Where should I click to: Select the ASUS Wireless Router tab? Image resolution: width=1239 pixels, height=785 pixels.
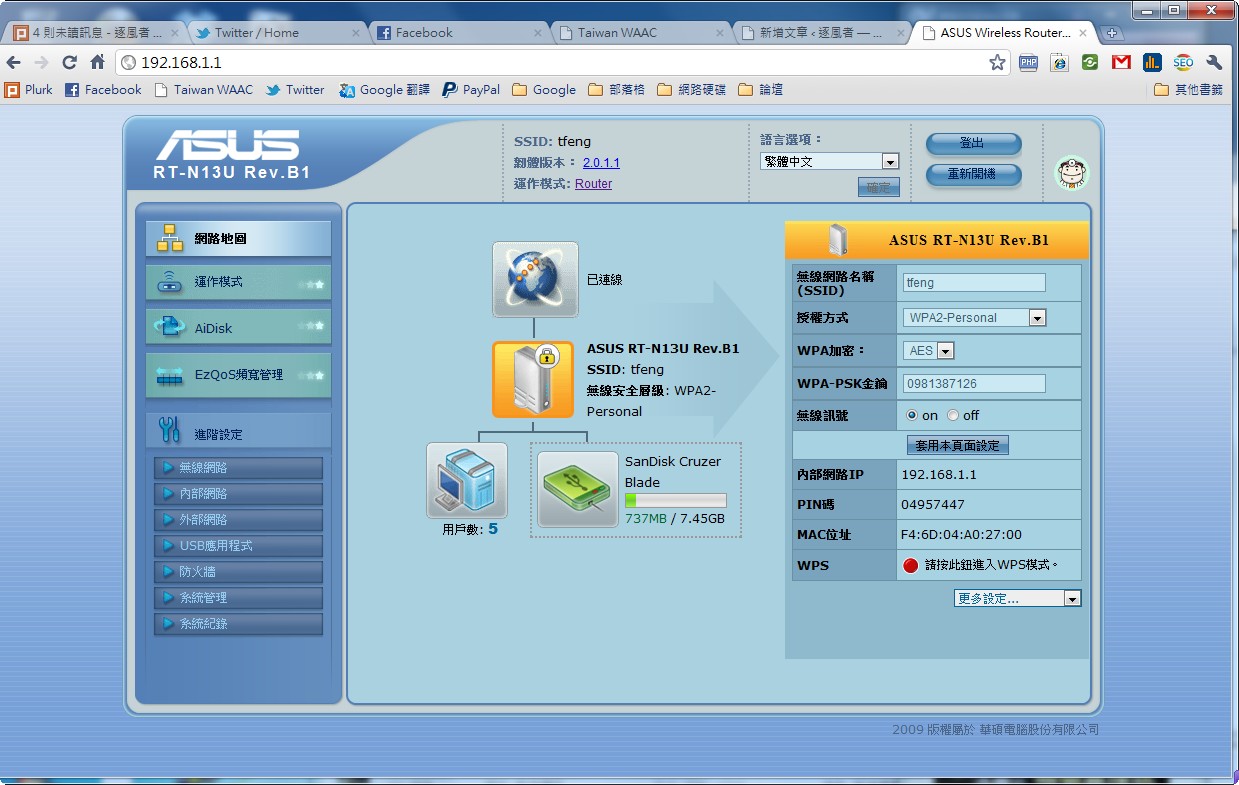[x=1006, y=33]
